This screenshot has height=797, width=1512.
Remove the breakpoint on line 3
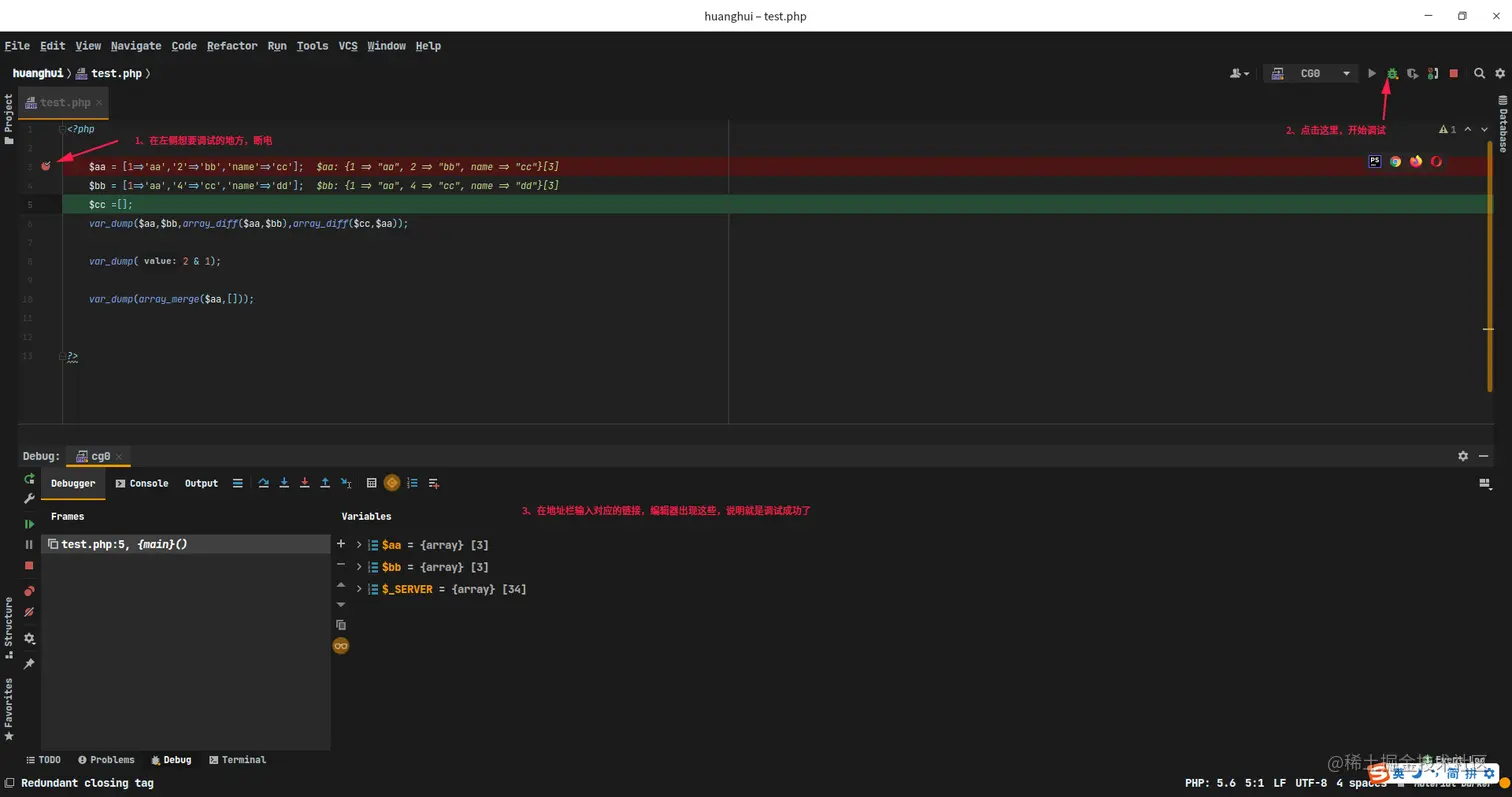(x=46, y=166)
